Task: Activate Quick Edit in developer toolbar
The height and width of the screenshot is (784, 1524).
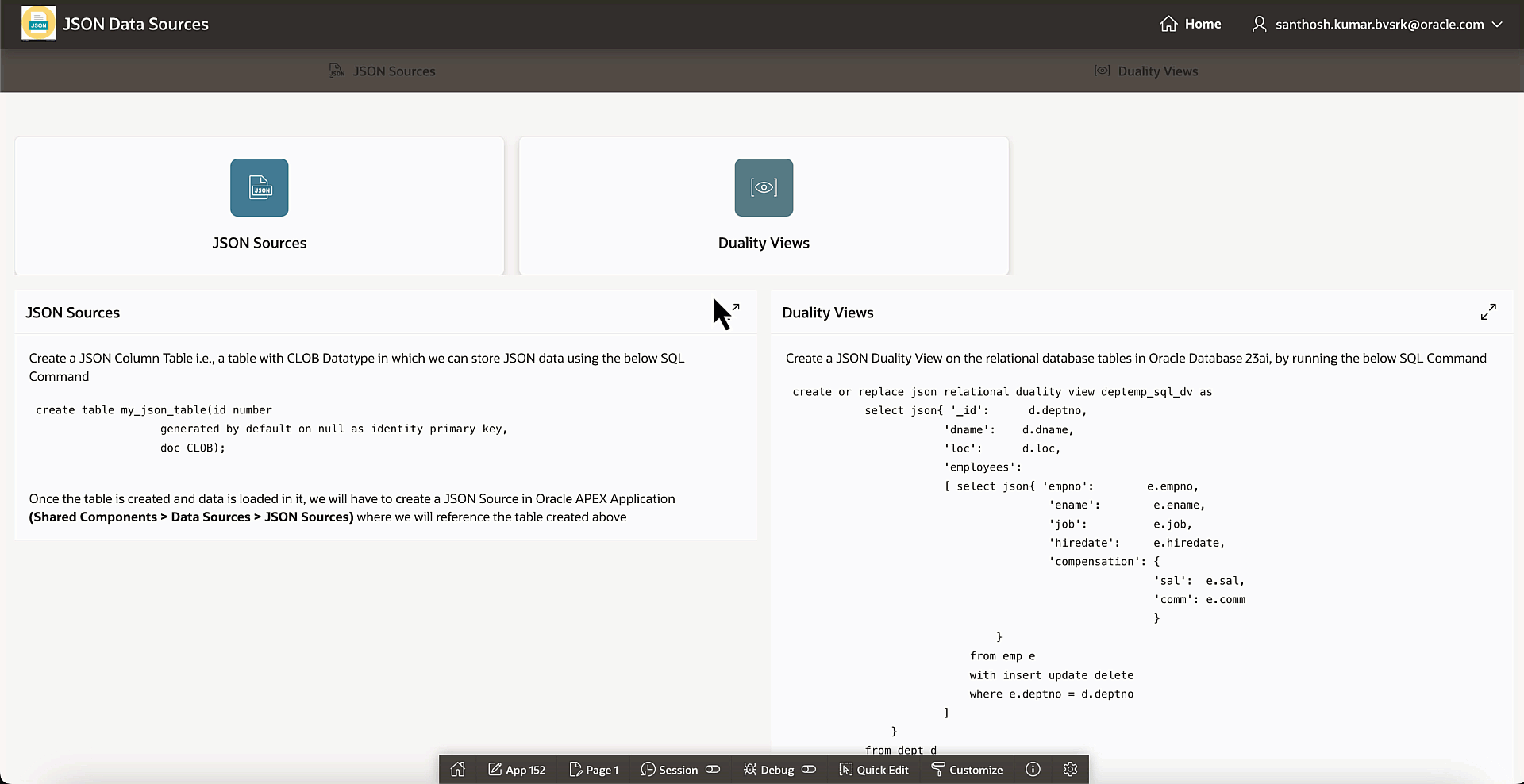Action: [874, 769]
